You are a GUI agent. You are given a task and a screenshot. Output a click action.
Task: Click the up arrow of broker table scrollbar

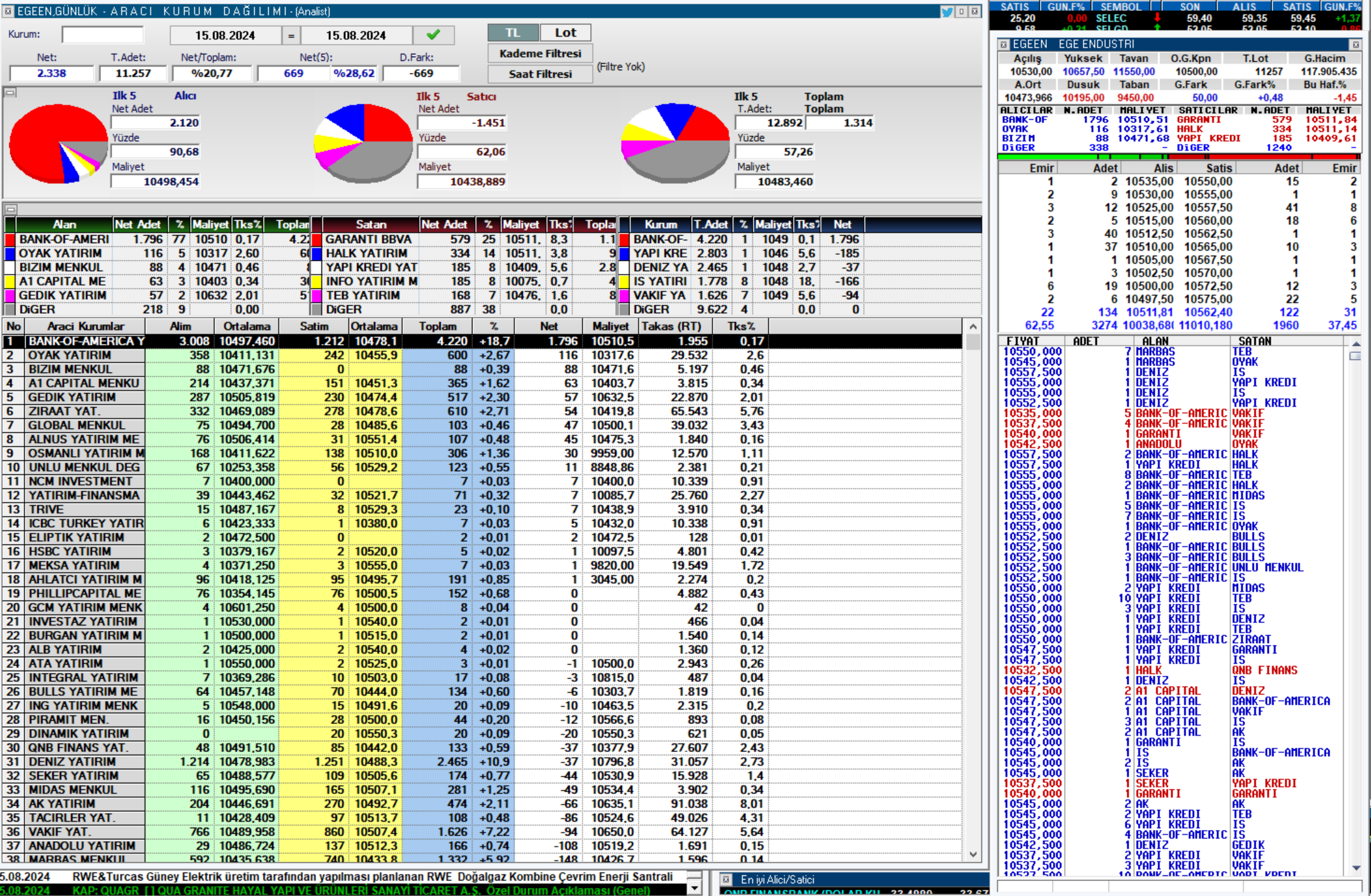click(973, 326)
